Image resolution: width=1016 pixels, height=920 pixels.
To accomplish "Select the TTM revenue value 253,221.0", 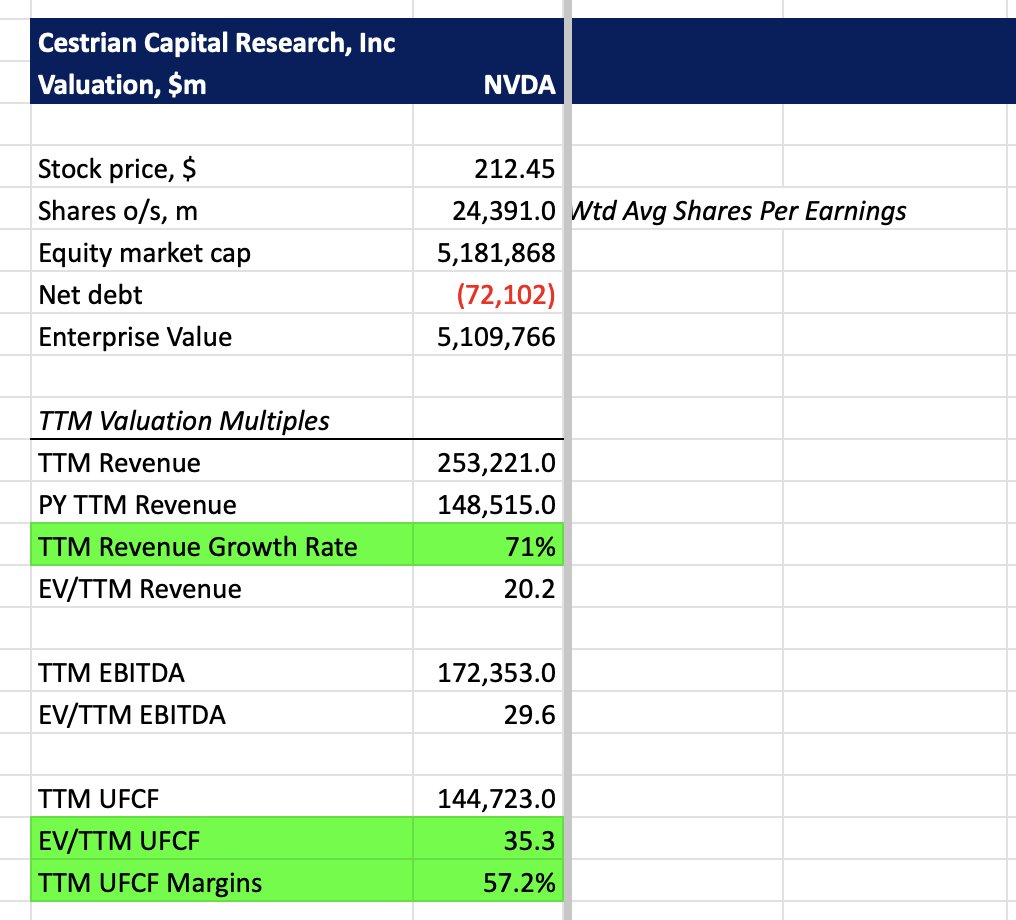I will point(489,462).
